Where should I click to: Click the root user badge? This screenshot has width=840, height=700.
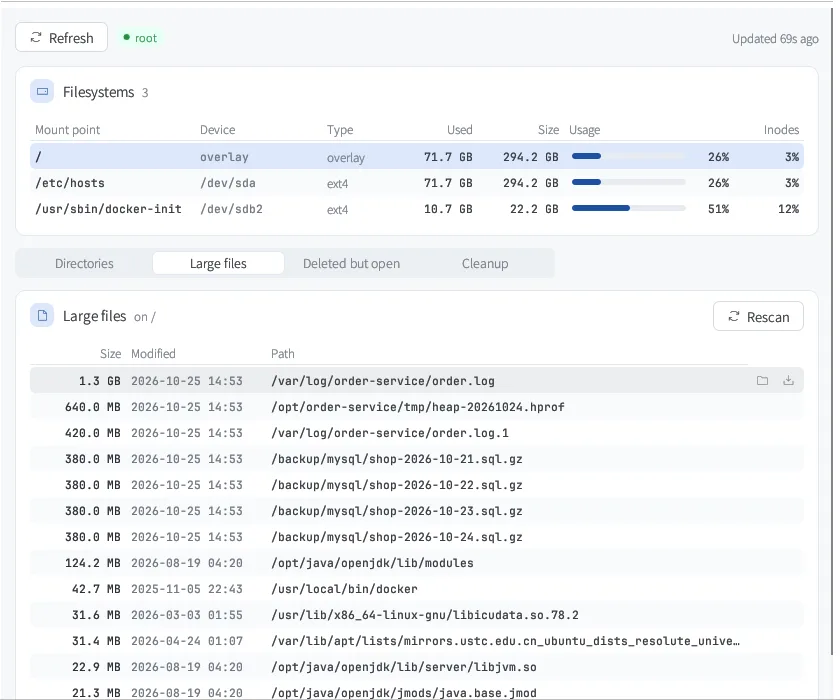140,38
